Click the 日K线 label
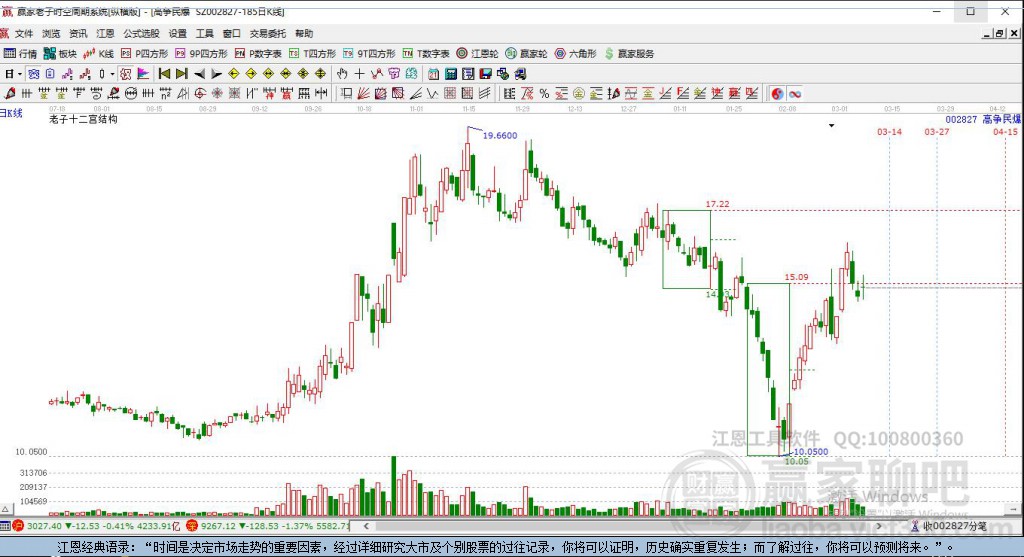Image resolution: width=1024 pixels, height=557 pixels. tap(11, 113)
